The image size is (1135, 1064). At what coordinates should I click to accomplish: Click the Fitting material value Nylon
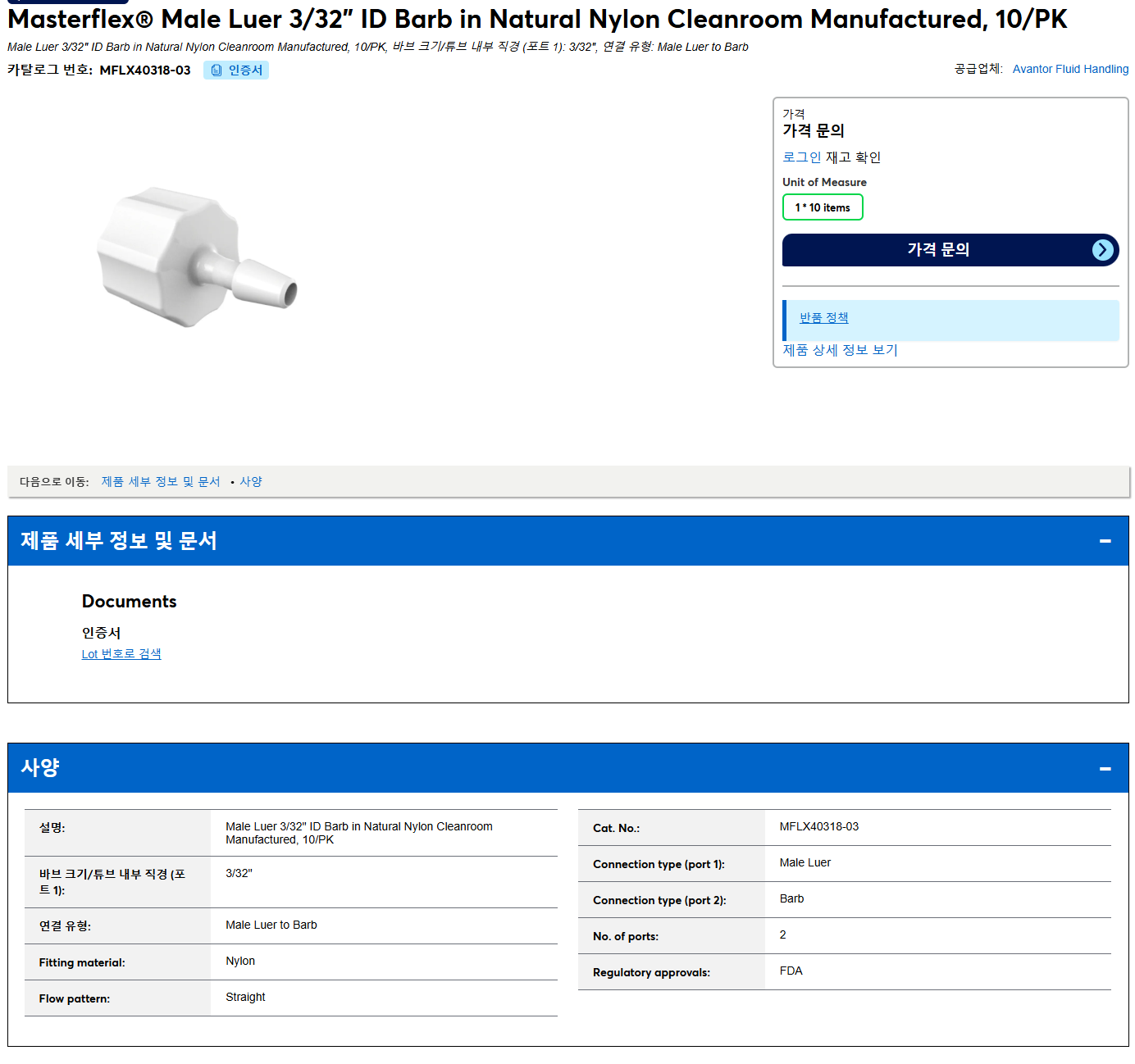pos(240,962)
